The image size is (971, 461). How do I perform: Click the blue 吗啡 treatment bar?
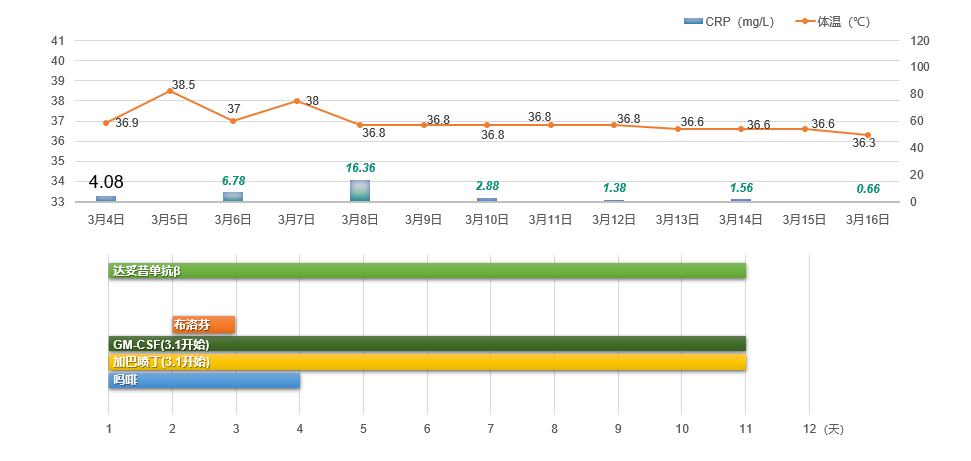204,380
